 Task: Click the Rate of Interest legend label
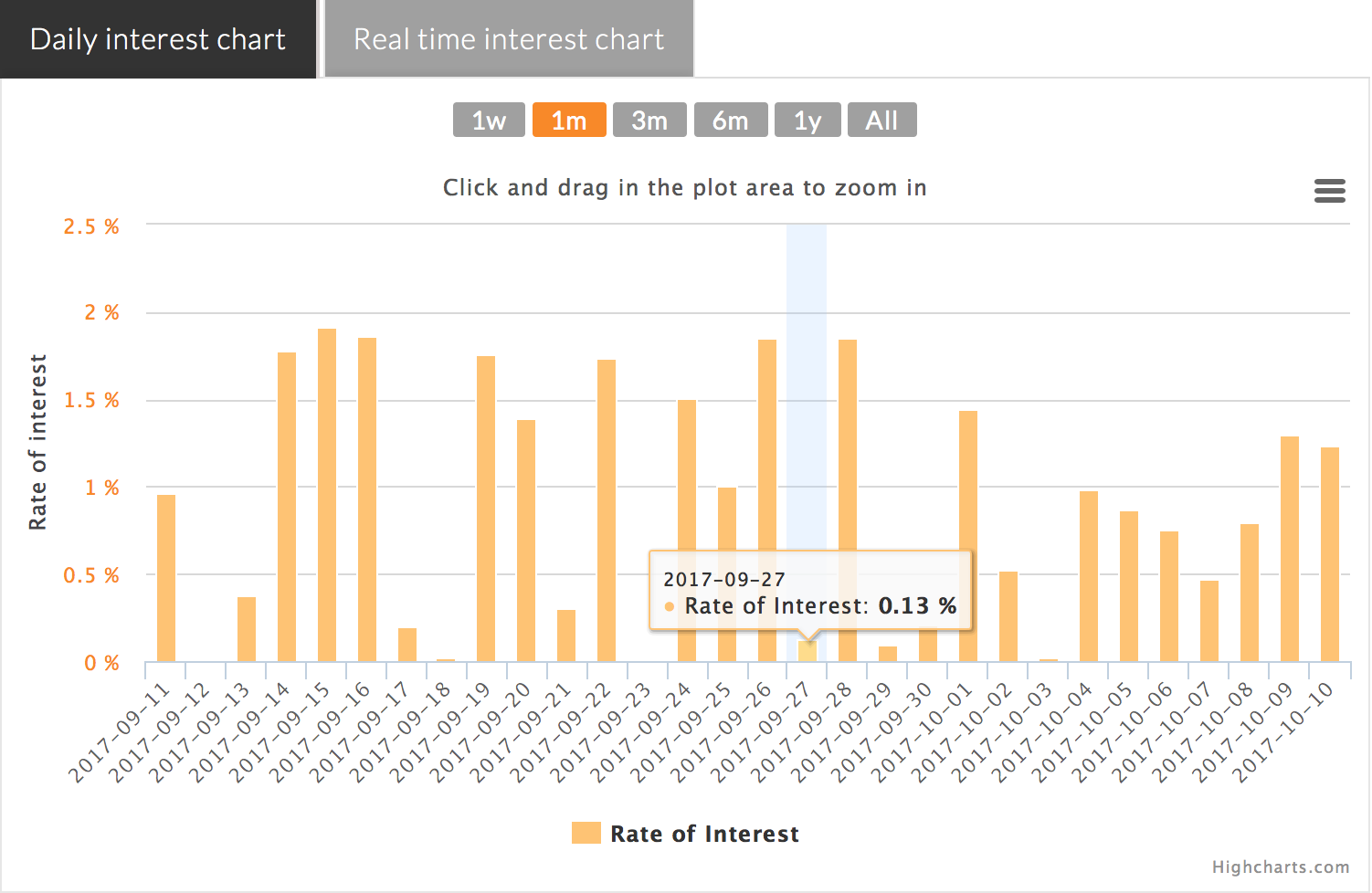(x=704, y=834)
